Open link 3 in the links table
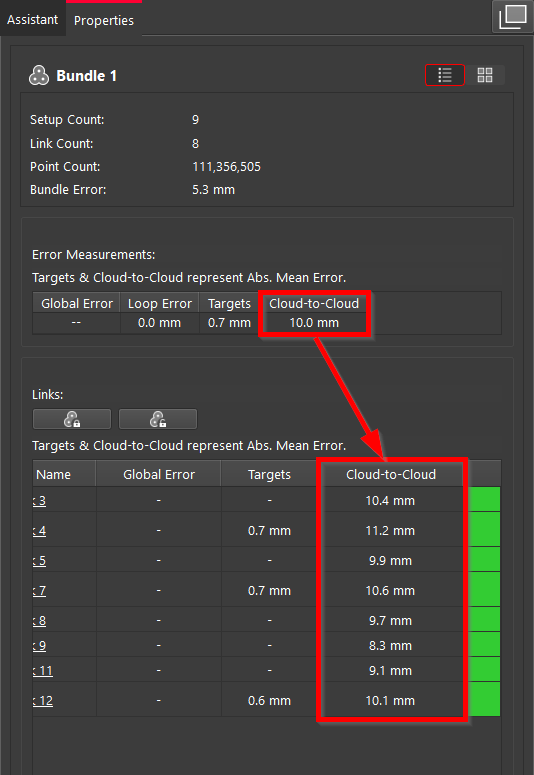534x775 pixels. click(39, 501)
